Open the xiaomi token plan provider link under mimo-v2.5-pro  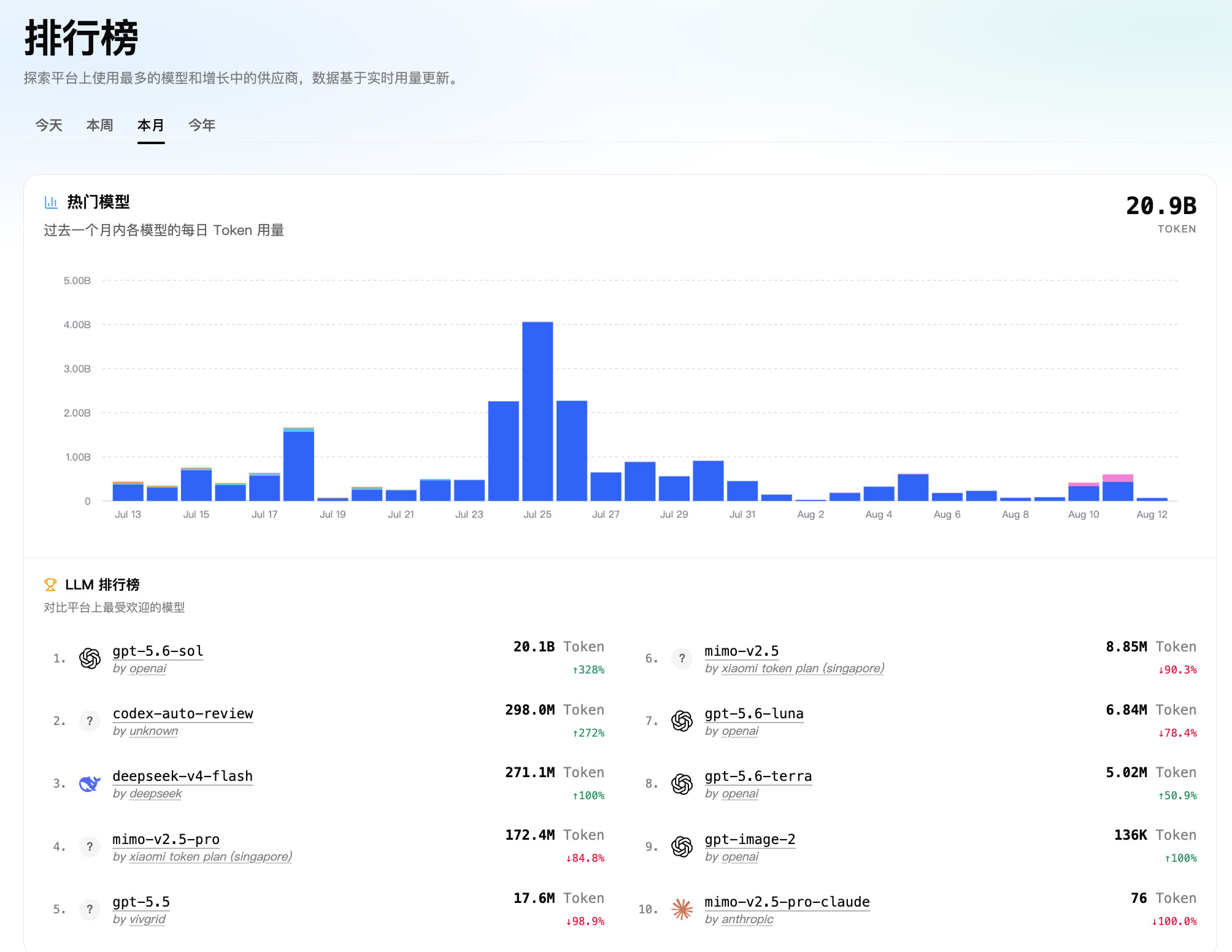click(210, 856)
